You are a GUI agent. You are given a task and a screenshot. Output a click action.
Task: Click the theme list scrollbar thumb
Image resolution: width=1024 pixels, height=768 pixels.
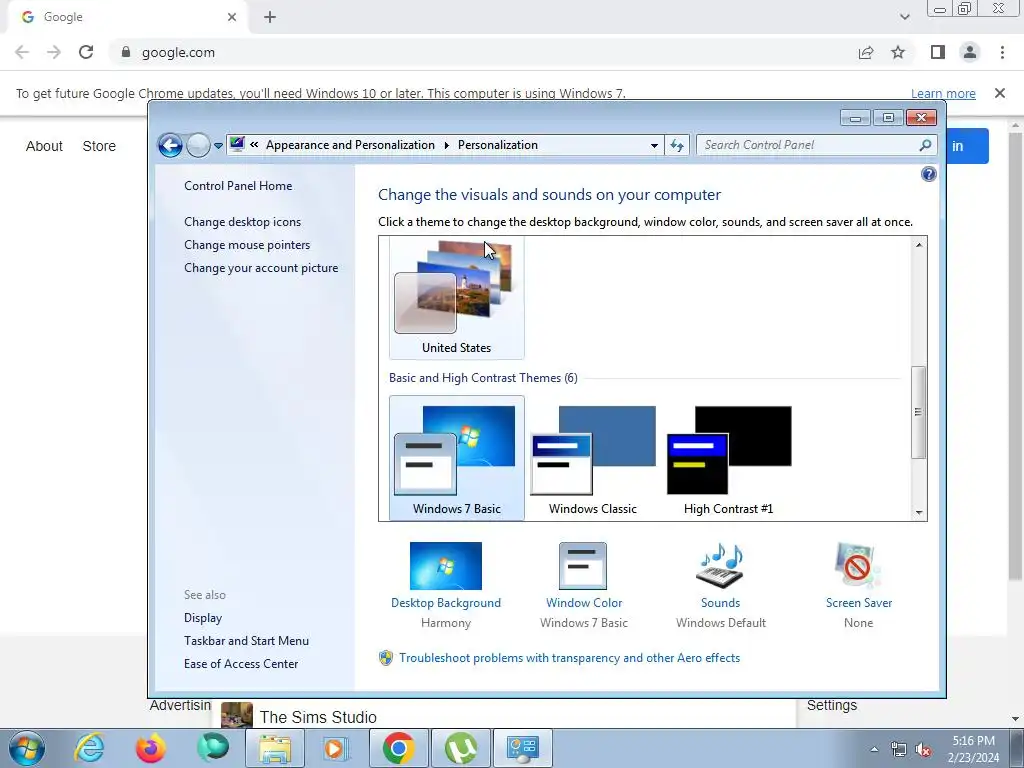pyautogui.click(x=919, y=412)
